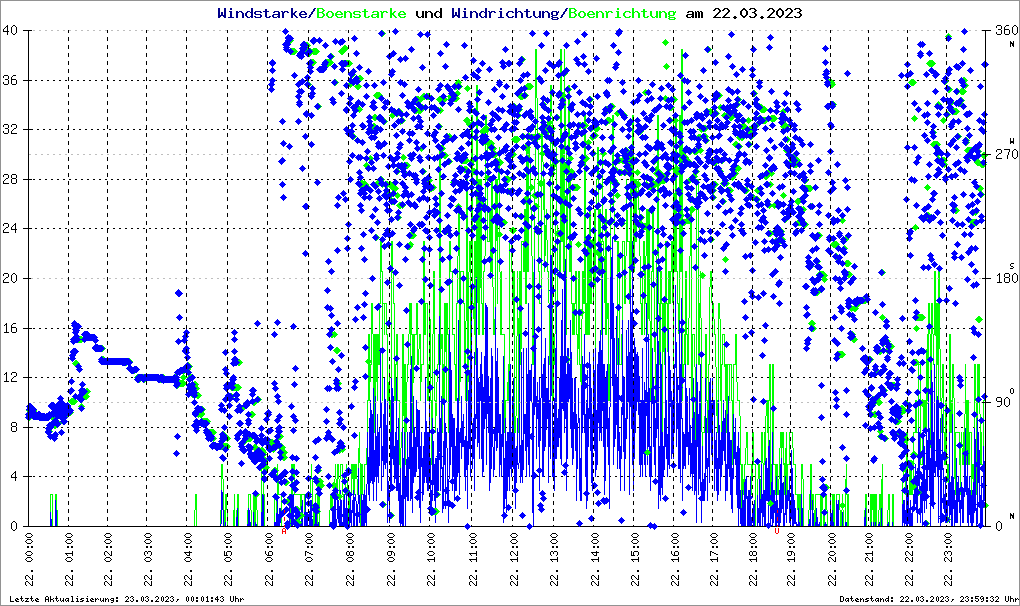This screenshot has width=1020, height=606.
Task: Click the time label "22. 20:00"
Action: click(831, 560)
